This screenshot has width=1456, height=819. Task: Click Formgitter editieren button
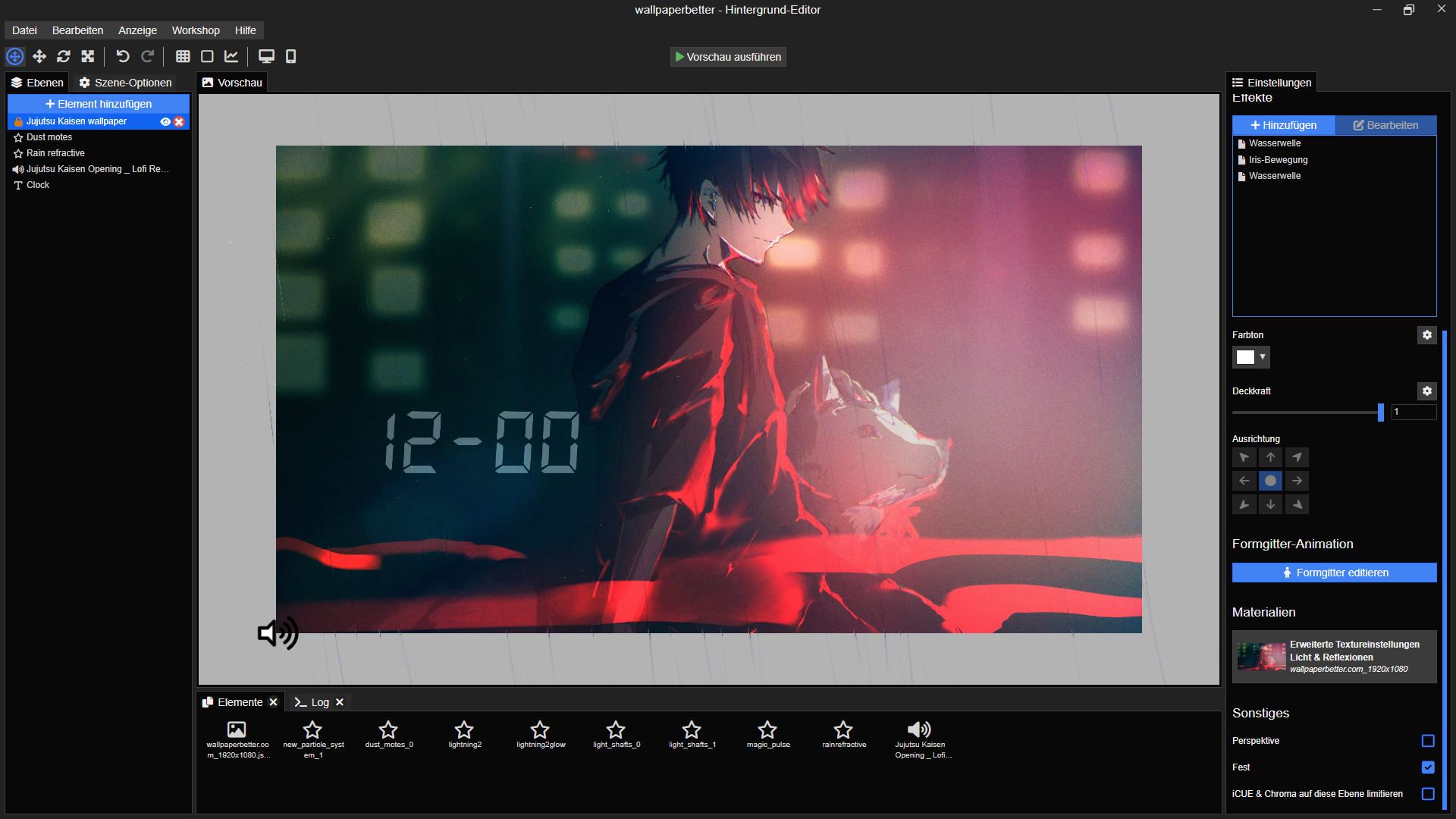pyautogui.click(x=1334, y=573)
